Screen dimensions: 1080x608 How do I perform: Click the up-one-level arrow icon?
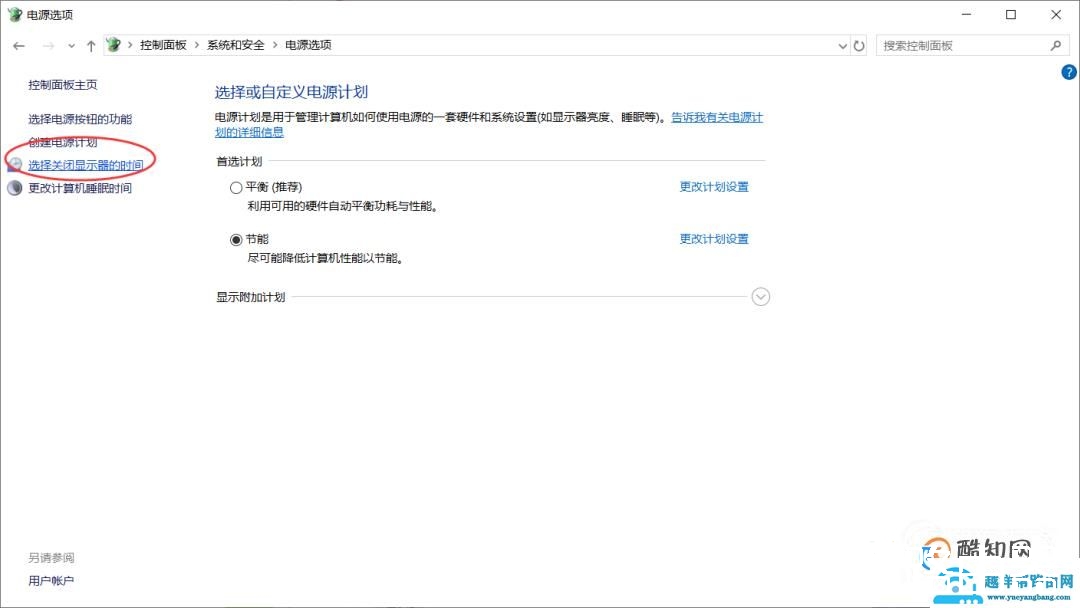(91, 45)
